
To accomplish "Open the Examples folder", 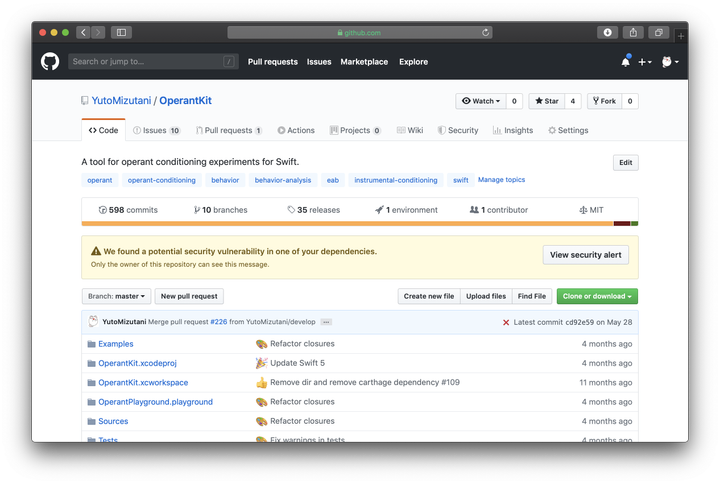I will (x=115, y=344).
